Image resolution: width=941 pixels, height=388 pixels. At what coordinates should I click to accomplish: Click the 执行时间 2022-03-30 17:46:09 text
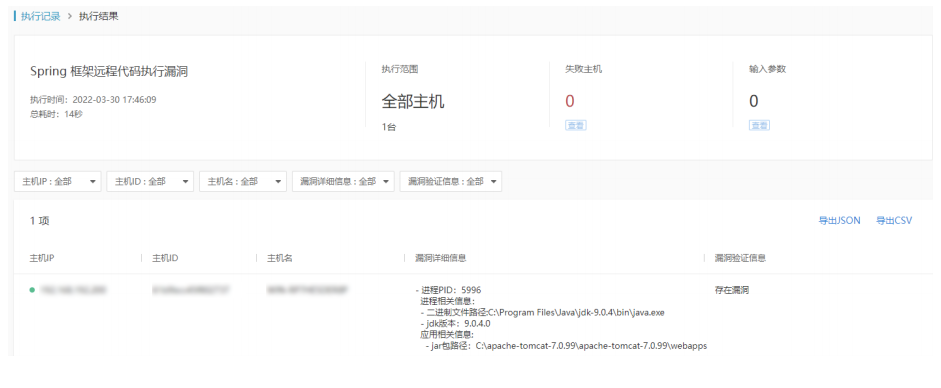click(93, 100)
